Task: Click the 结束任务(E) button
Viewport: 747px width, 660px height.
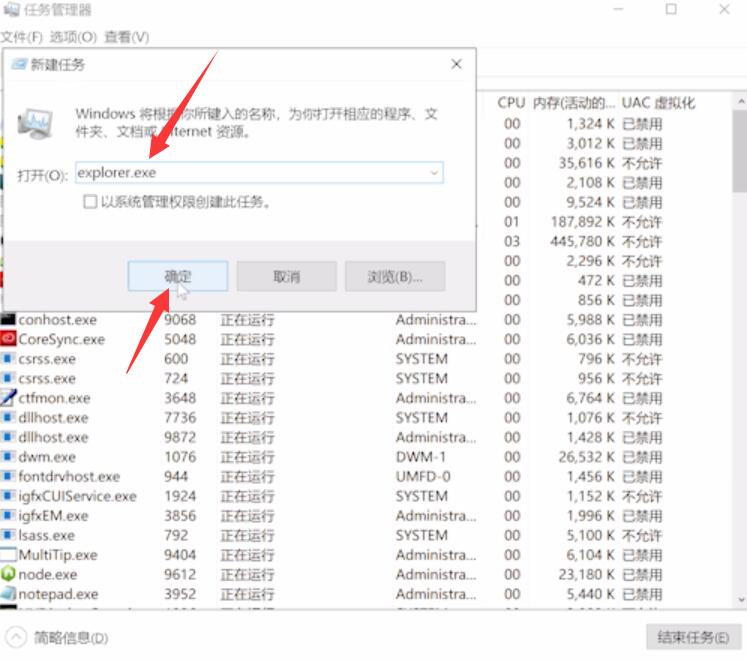Action: 693,637
